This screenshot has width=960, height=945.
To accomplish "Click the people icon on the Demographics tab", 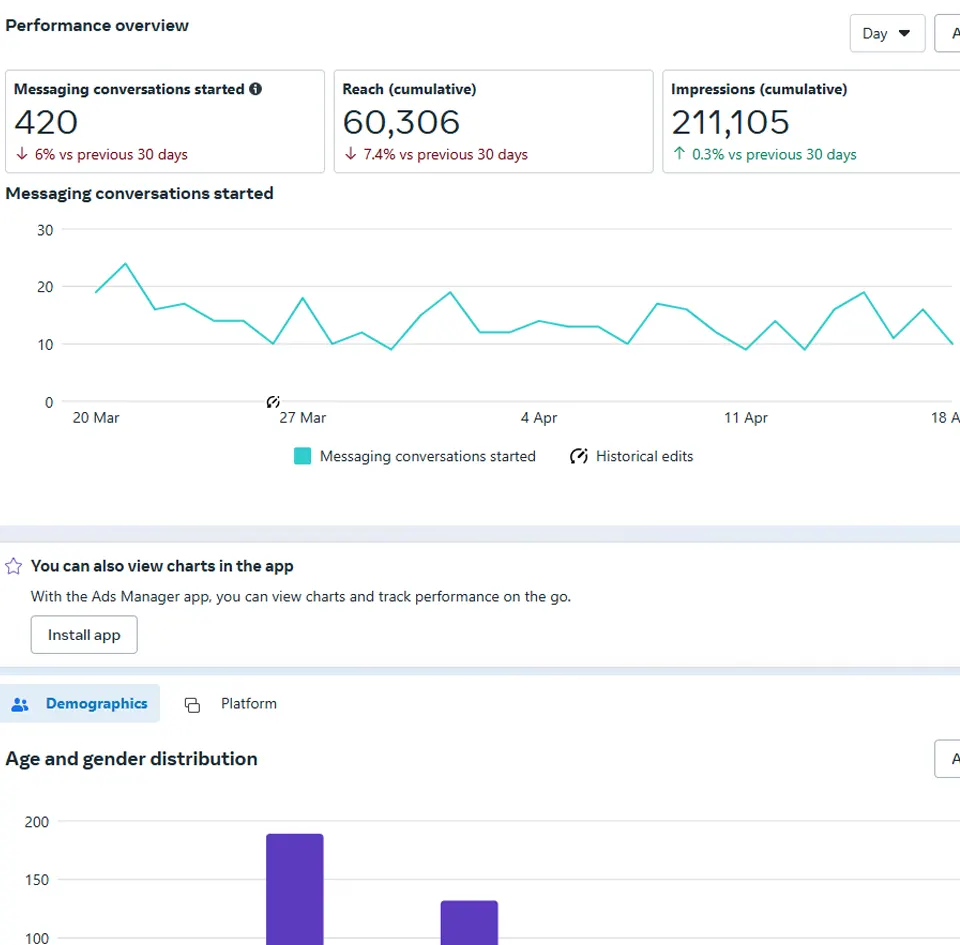I will [x=20, y=704].
